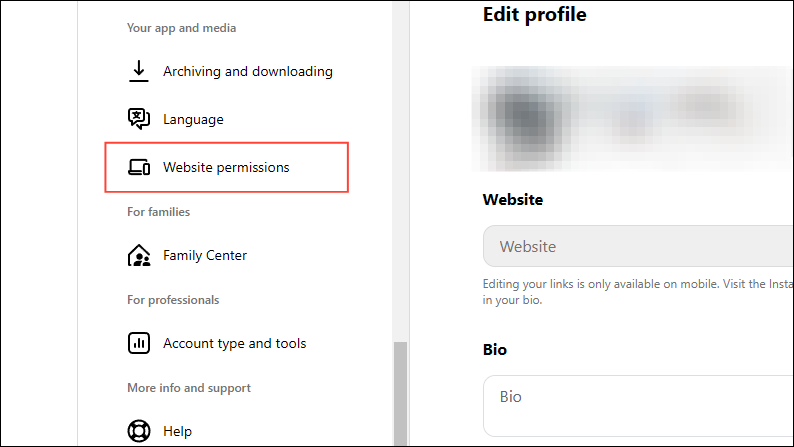Click the Family Center house icon
Viewport: 794px width, 447px height.
click(x=139, y=255)
